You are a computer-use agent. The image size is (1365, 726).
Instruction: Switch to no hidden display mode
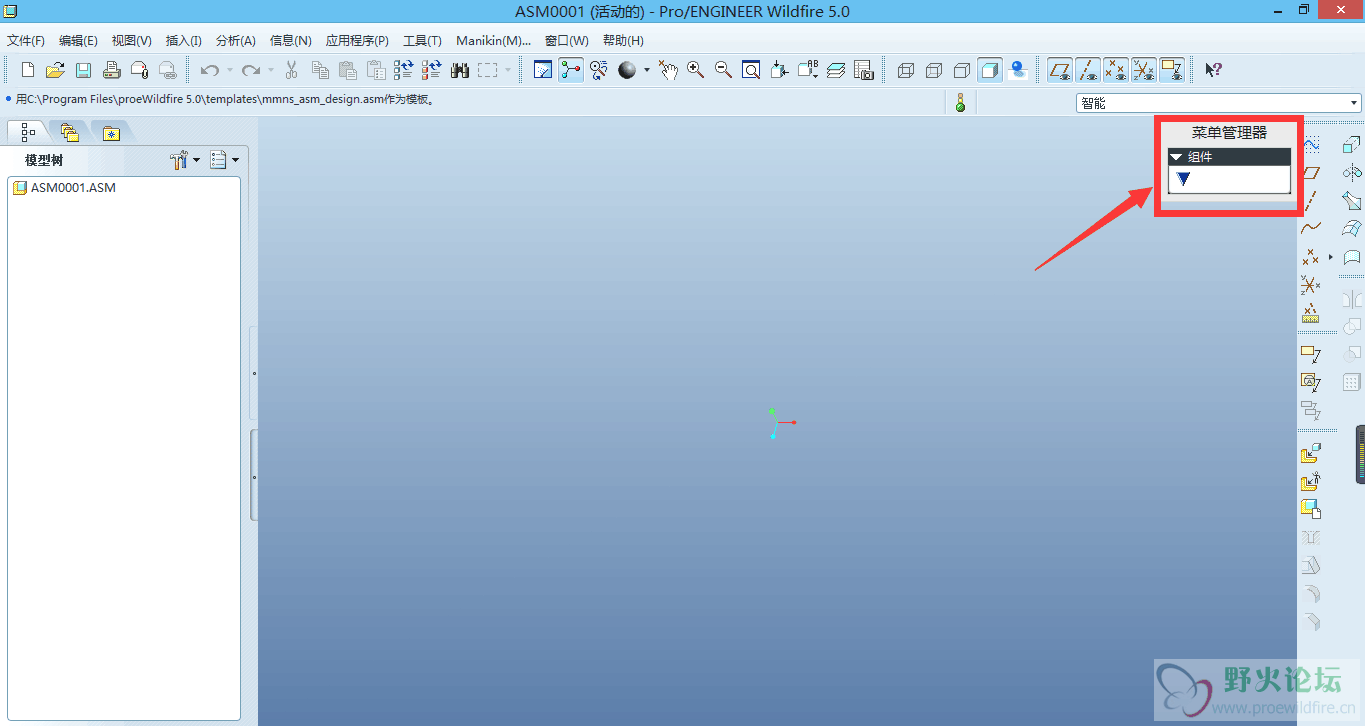(962, 70)
